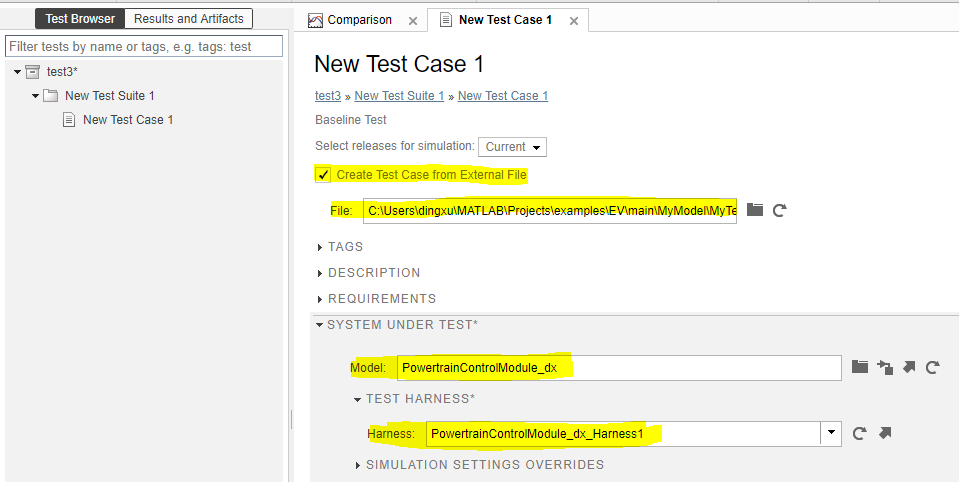
Task: Switch to Results and Artifacts tab
Action: (x=188, y=18)
